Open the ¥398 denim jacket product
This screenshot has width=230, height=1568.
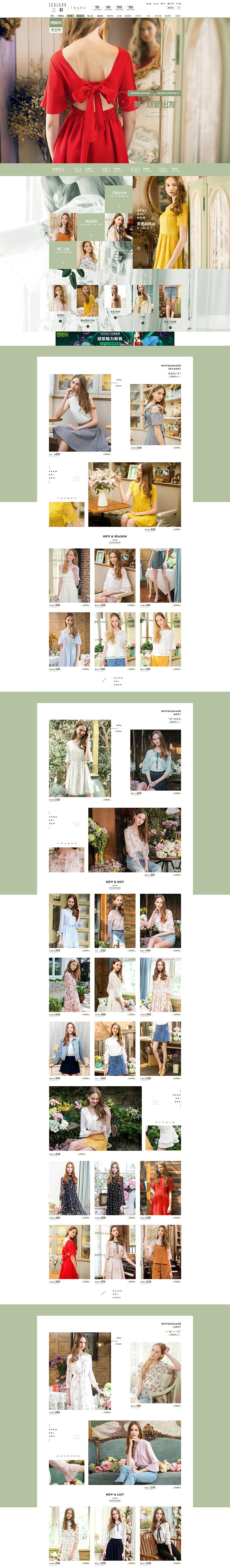pyautogui.click(x=69, y=1049)
